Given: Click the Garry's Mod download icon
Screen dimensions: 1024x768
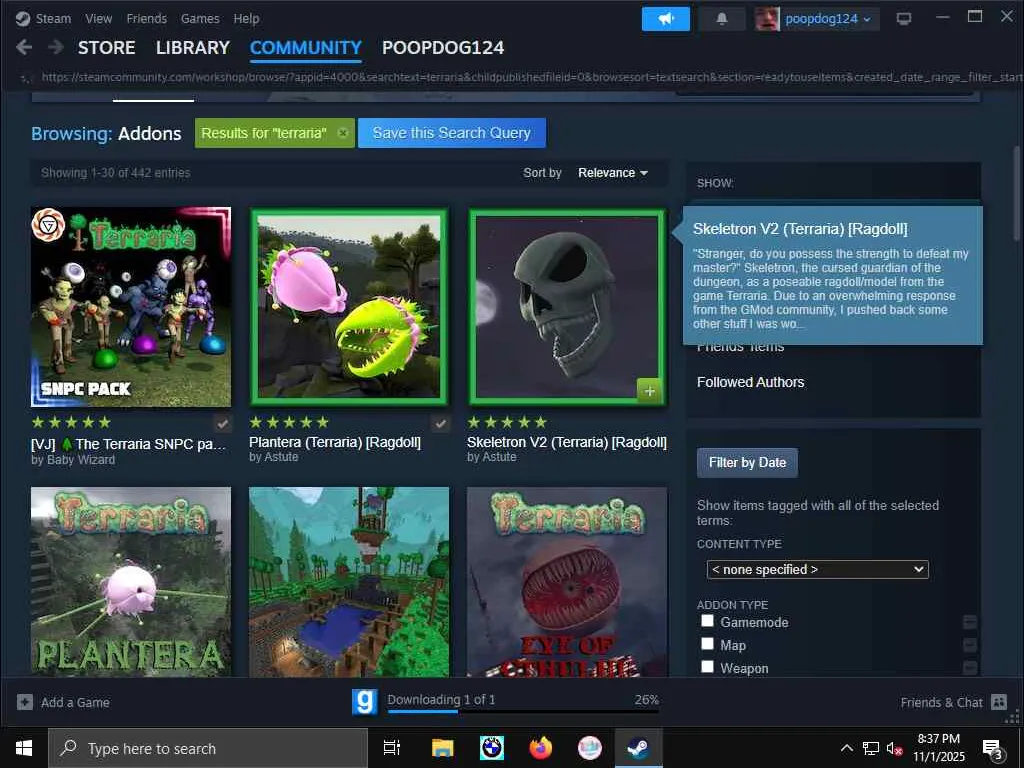Looking at the screenshot, I should [x=364, y=702].
